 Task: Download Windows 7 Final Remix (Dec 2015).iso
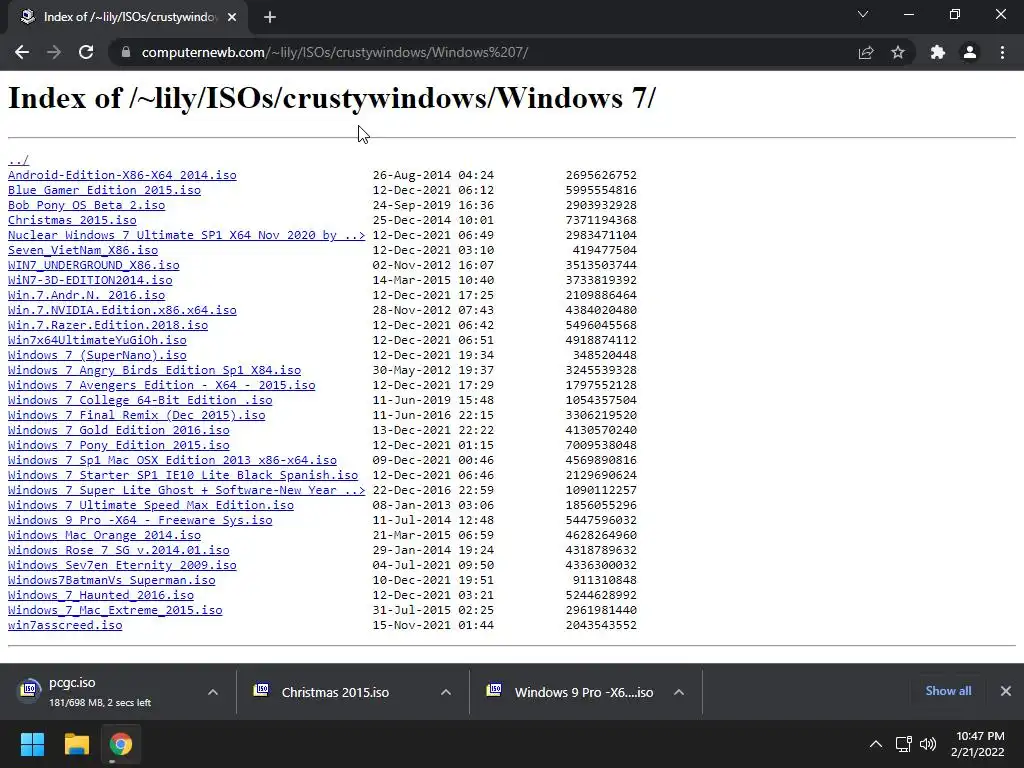[136, 415]
